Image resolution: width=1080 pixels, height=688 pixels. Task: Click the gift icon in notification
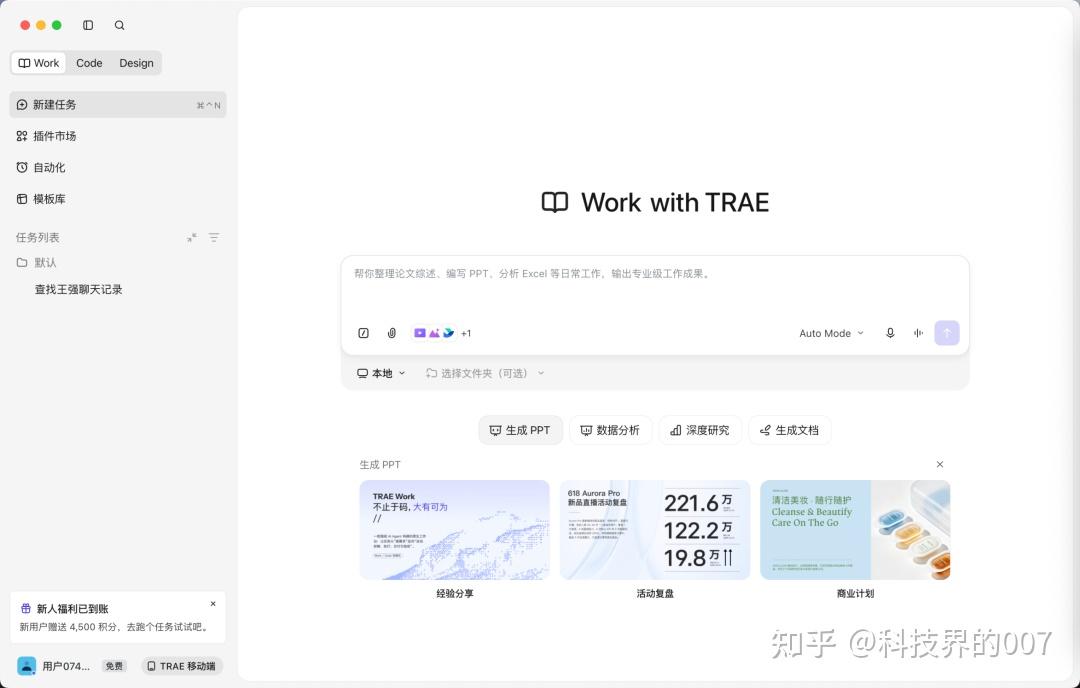pyautogui.click(x=25, y=609)
